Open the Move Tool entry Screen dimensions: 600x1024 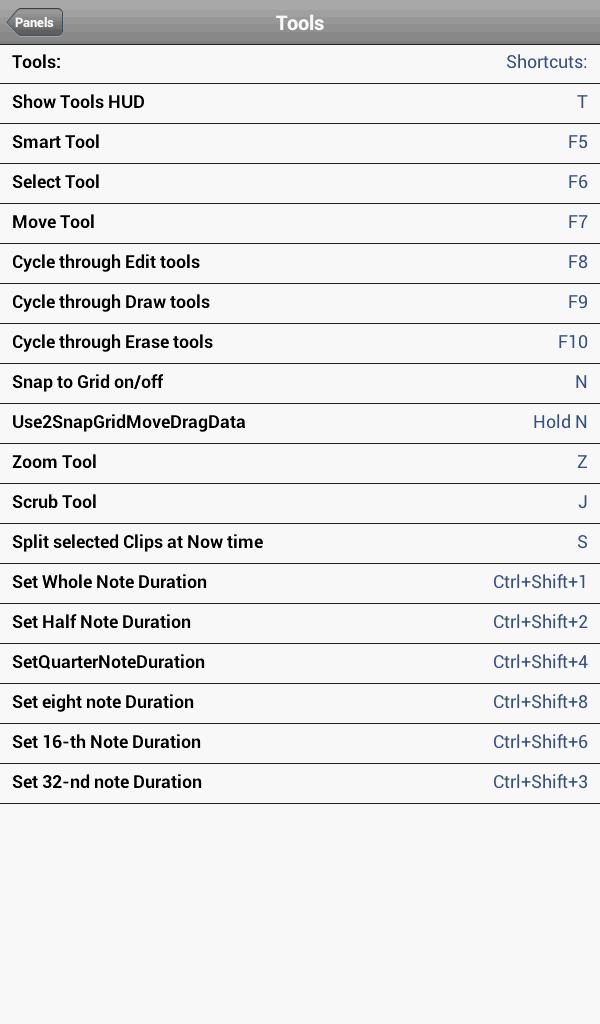pos(300,223)
